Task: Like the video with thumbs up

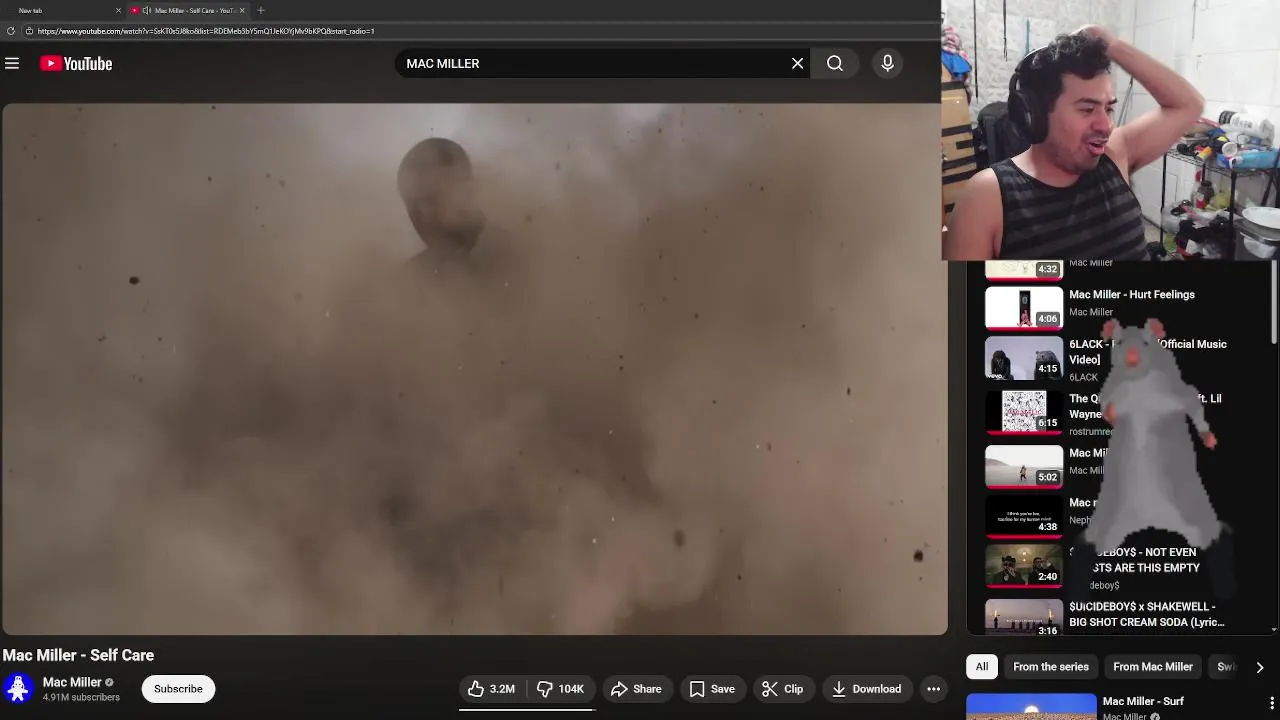Action: [x=491, y=689]
